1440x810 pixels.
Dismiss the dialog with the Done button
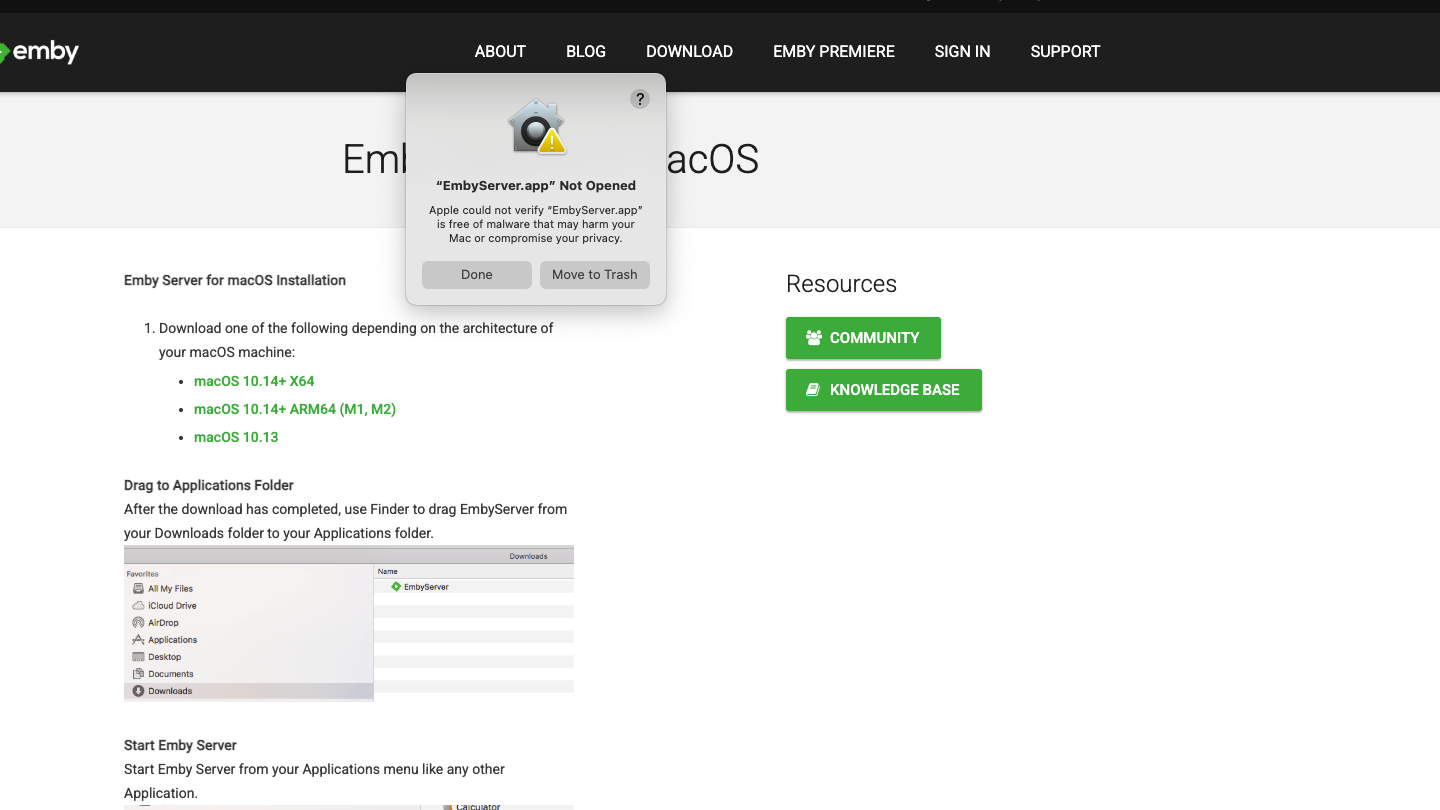[477, 275]
